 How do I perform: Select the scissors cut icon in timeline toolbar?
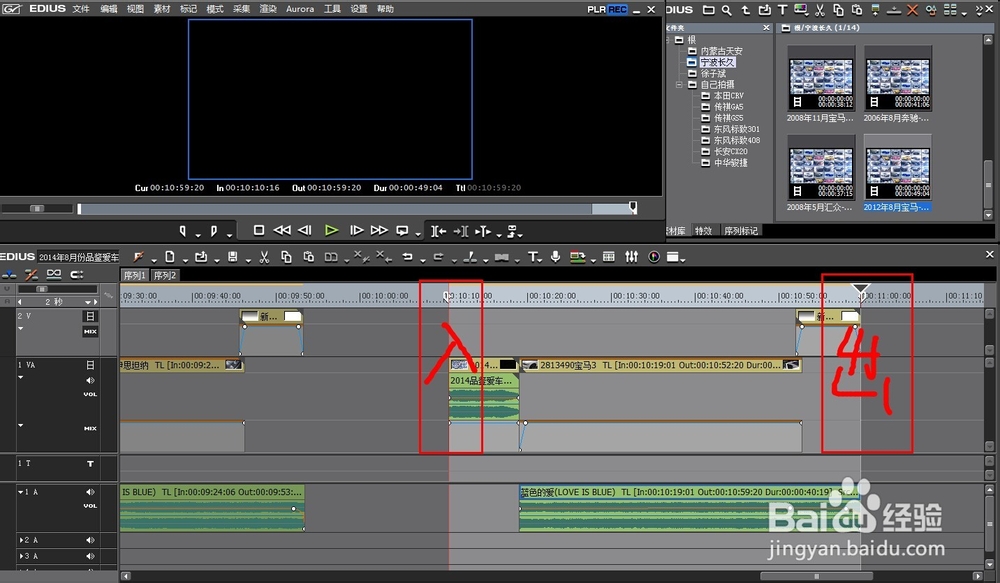264,257
